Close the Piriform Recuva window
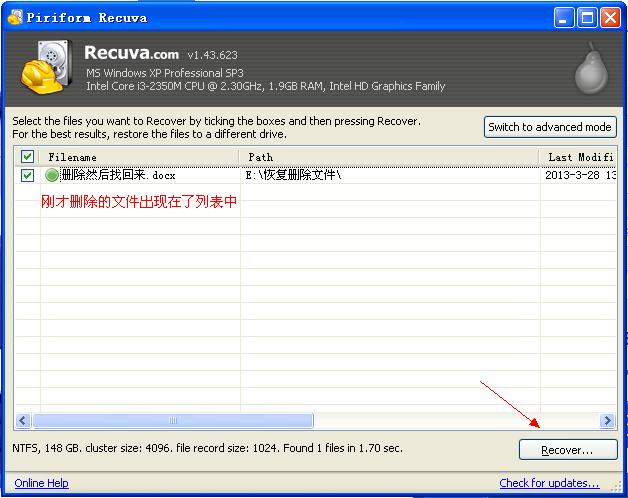This screenshot has height=498, width=628. tap(610, 18)
